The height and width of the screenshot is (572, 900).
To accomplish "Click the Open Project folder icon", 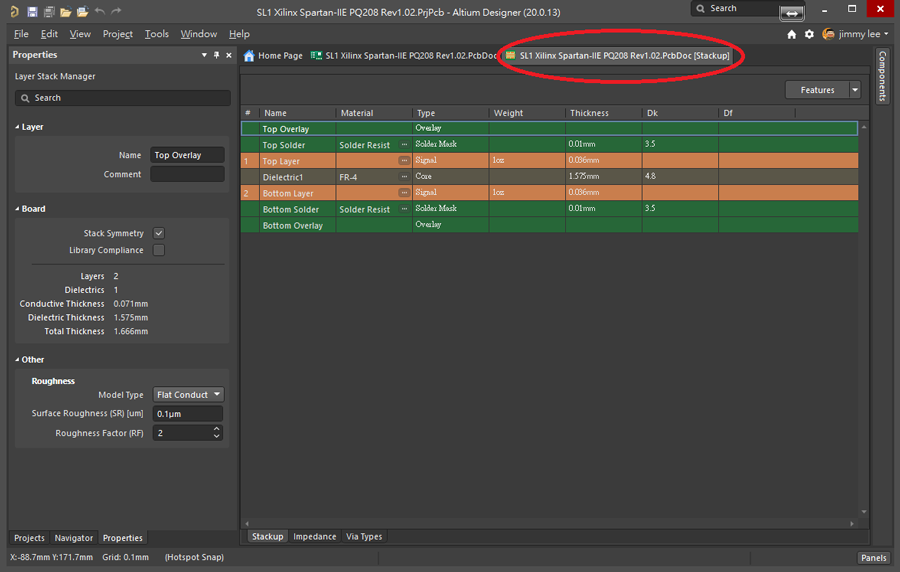I will (x=82, y=12).
